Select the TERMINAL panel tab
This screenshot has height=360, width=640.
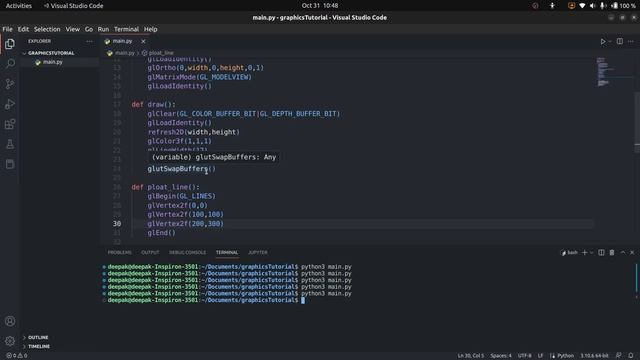click(x=227, y=253)
